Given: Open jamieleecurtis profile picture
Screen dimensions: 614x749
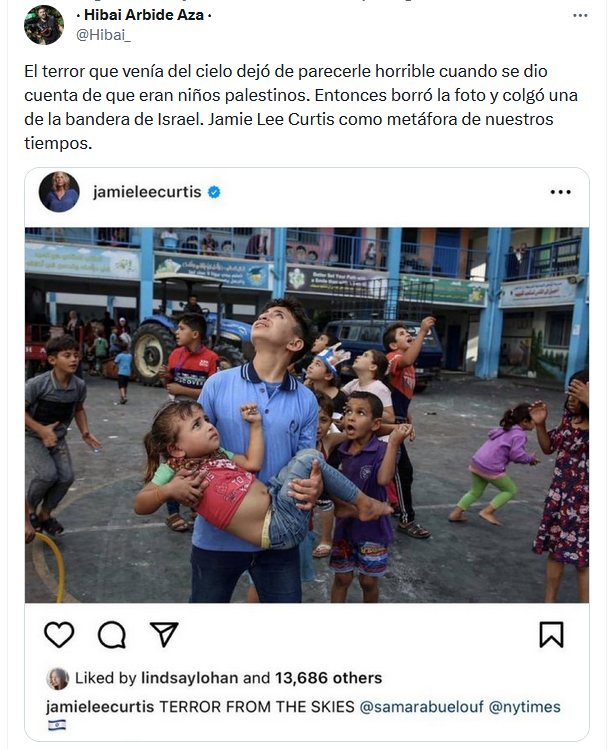Looking at the screenshot, I should [x=59, y=192].
